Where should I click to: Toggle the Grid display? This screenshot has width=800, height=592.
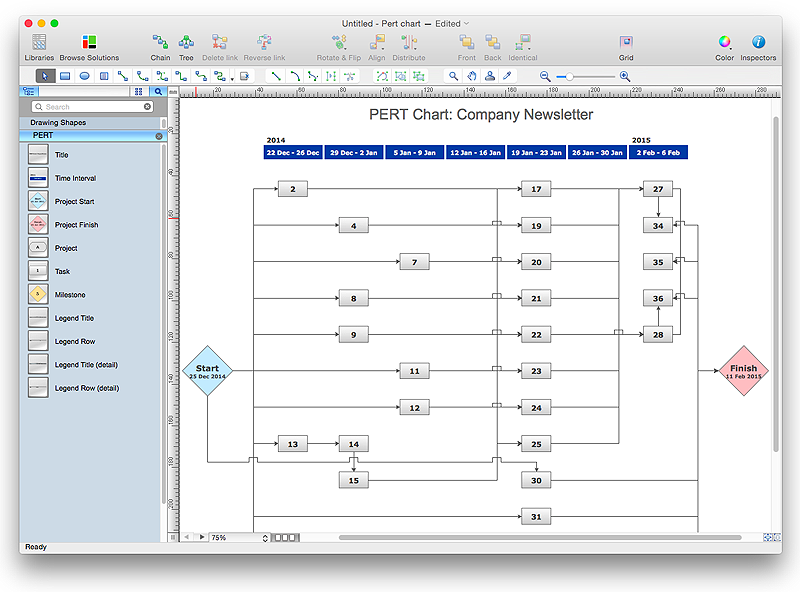[x=626, y=43]
